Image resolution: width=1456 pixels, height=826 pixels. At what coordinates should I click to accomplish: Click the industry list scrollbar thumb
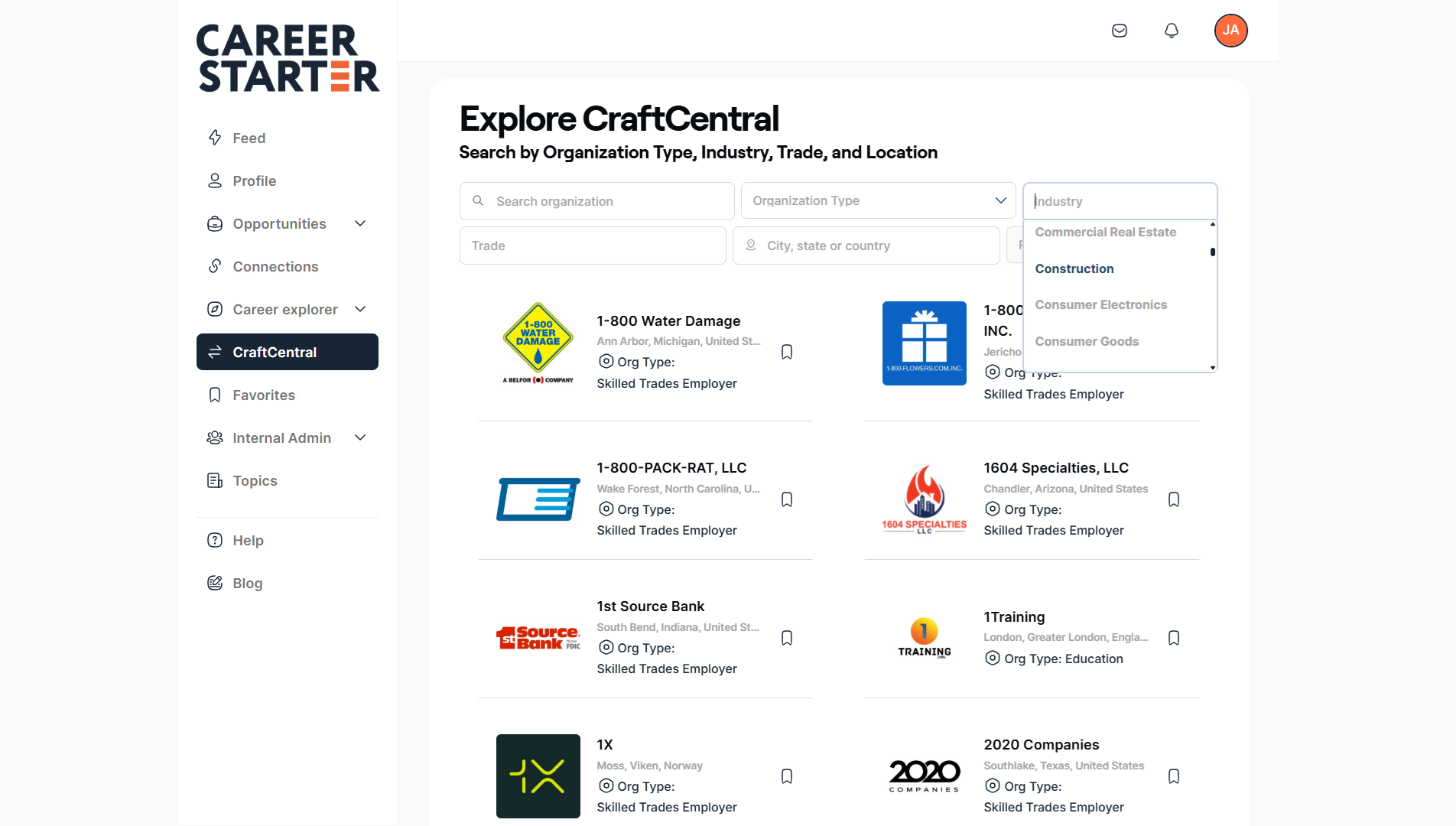(x=1213, y=252)
